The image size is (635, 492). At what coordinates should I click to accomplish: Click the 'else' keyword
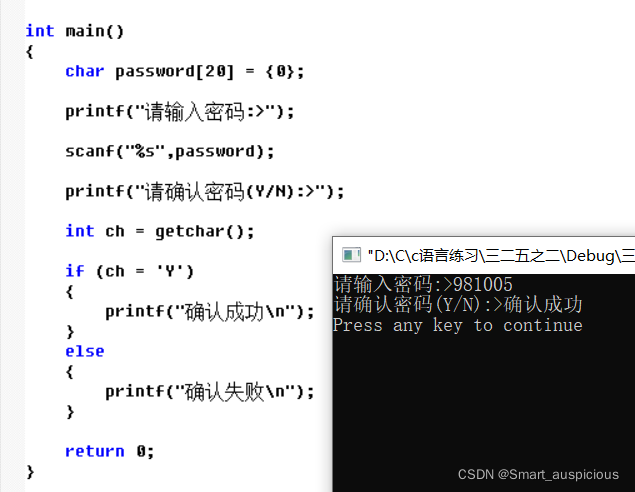pyautogui.click(x=85, y=351)
